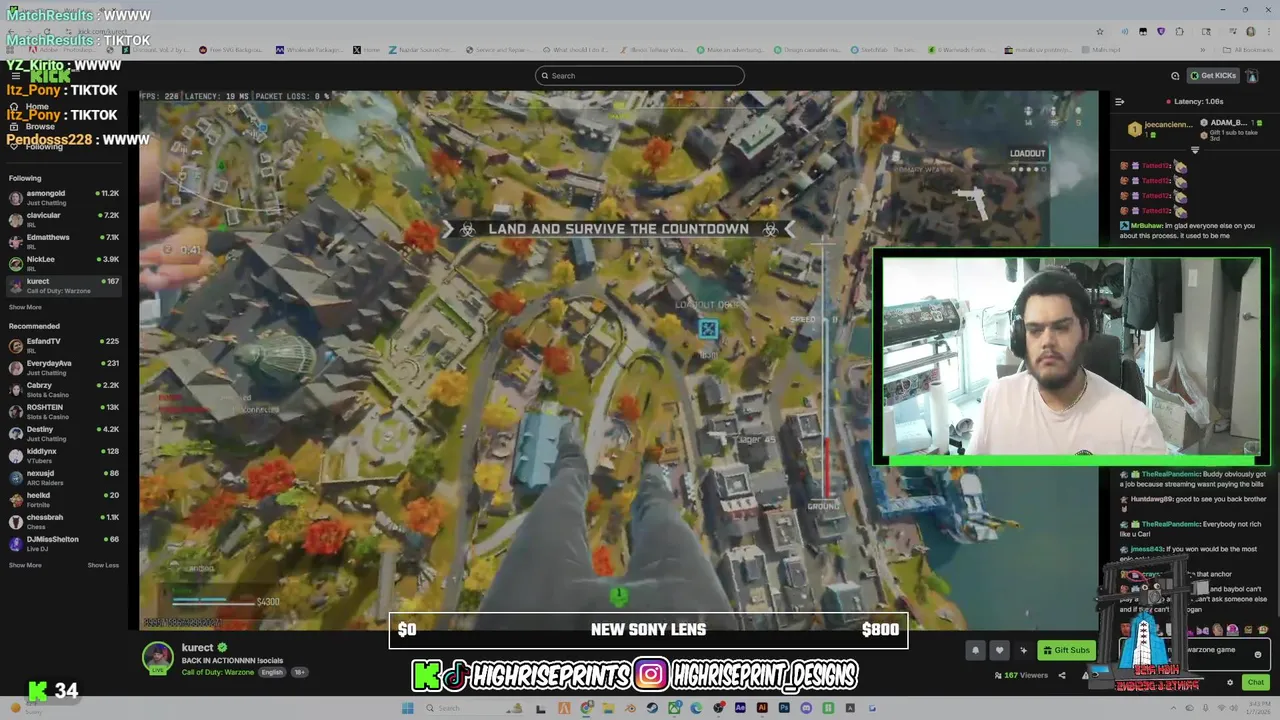
Task: Open Blender from the taskbar
Action: (630, 708)
